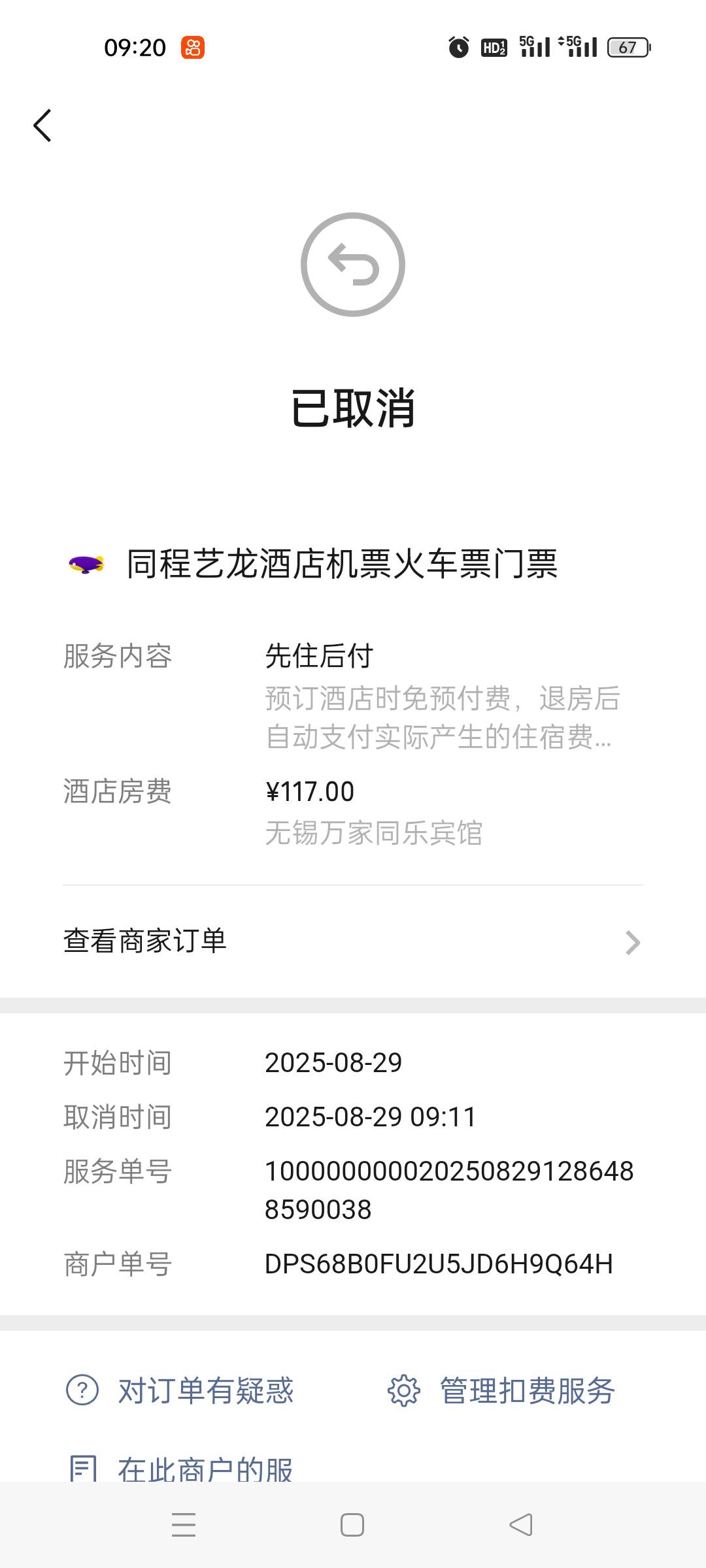Tap the Android home square button
The width and height of the screenshot is (706, 1568).
(352, 1525)
